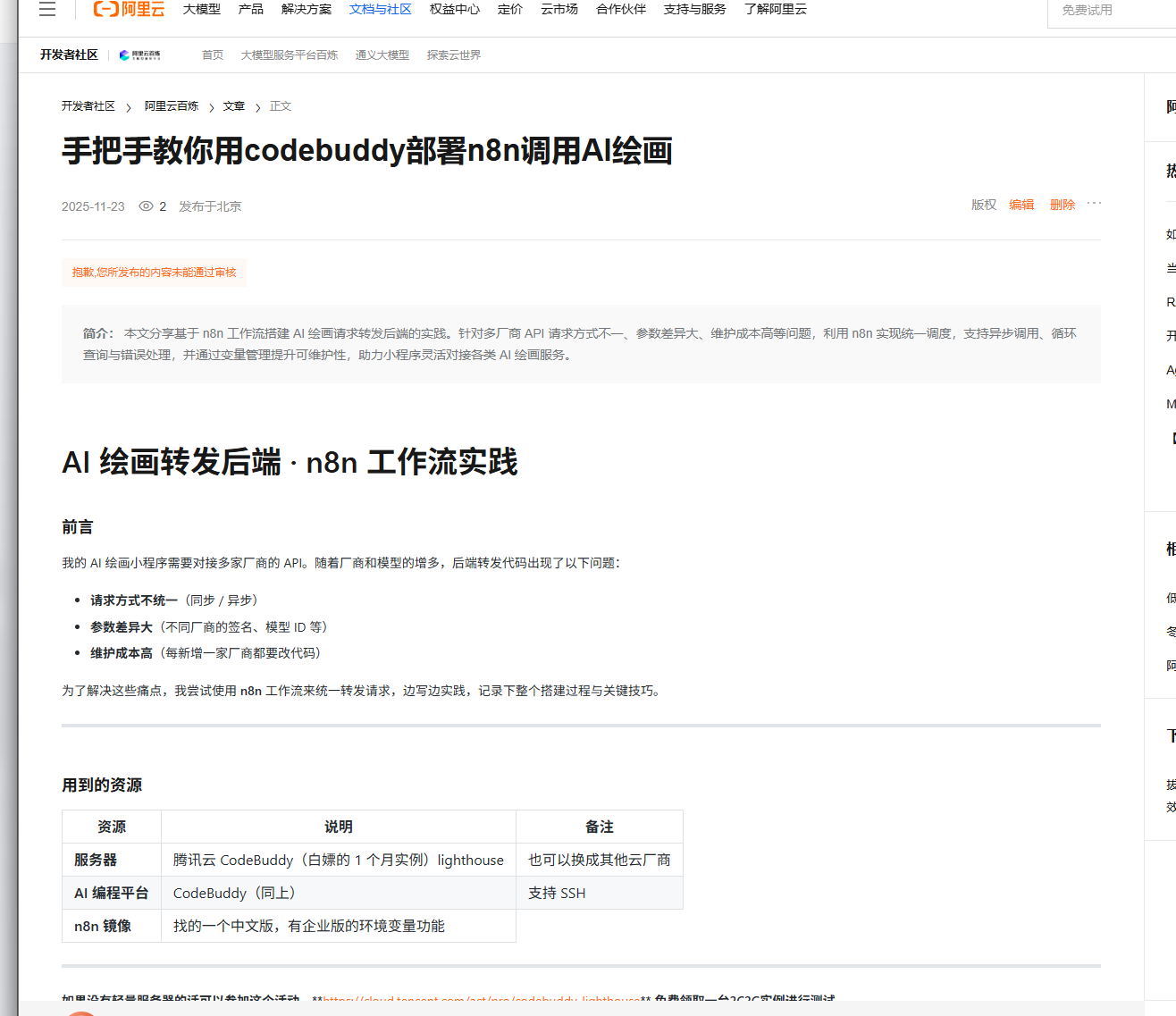Click the CodeBuddy（同上）table cell
The width and height of the screenshot is (1176, 1016).
[339, 894]
